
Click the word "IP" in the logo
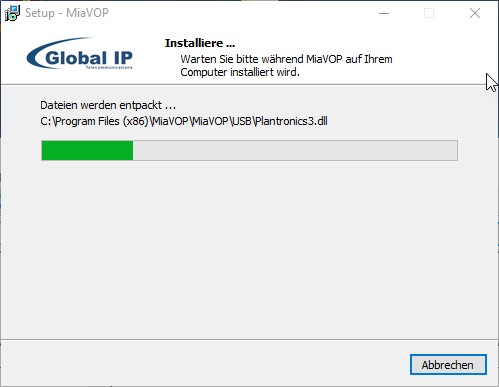click(x=123, y=58)
